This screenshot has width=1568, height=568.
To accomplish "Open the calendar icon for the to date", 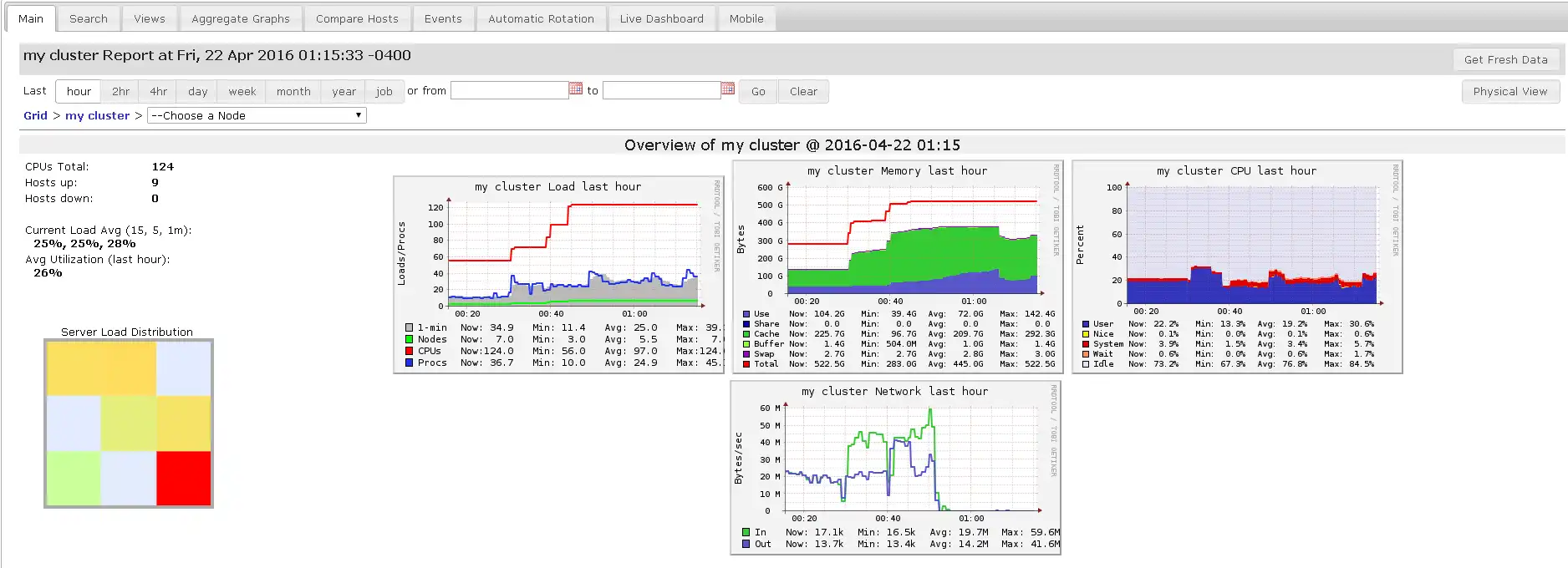I will [727, 89].
